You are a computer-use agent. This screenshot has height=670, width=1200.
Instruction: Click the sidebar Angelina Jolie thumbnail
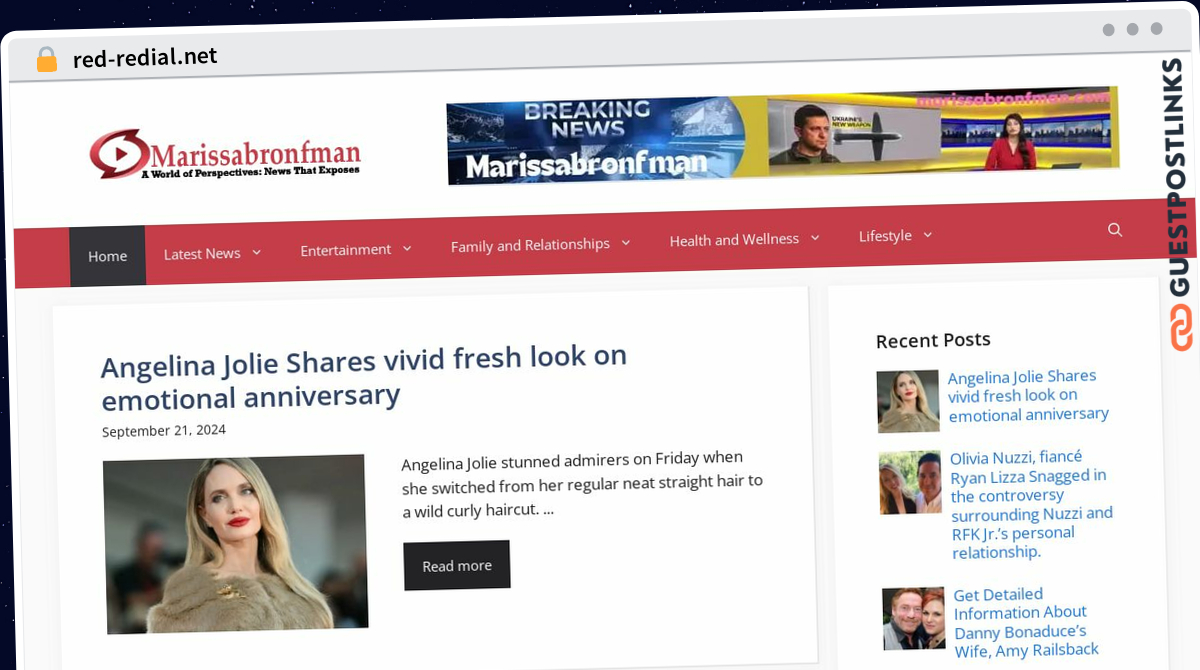pyautogui.click(x=908, y=401)
